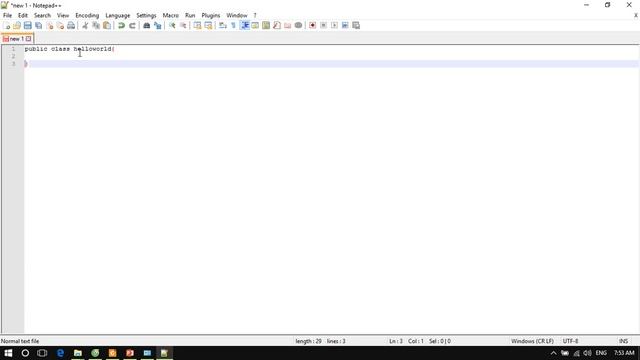Toggle file monitoring (eye) icon
Screen dimensions: 640x360
299,25
